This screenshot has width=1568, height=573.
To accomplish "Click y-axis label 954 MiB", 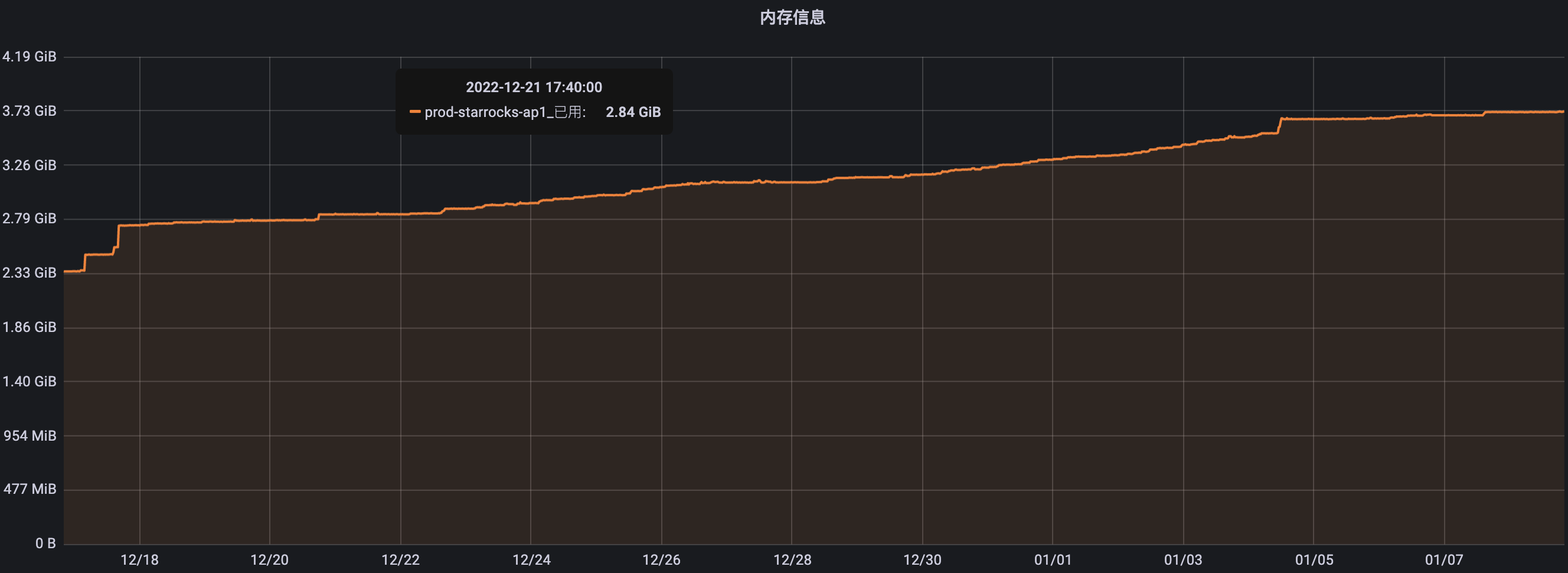I will click(x=30, y=436).
